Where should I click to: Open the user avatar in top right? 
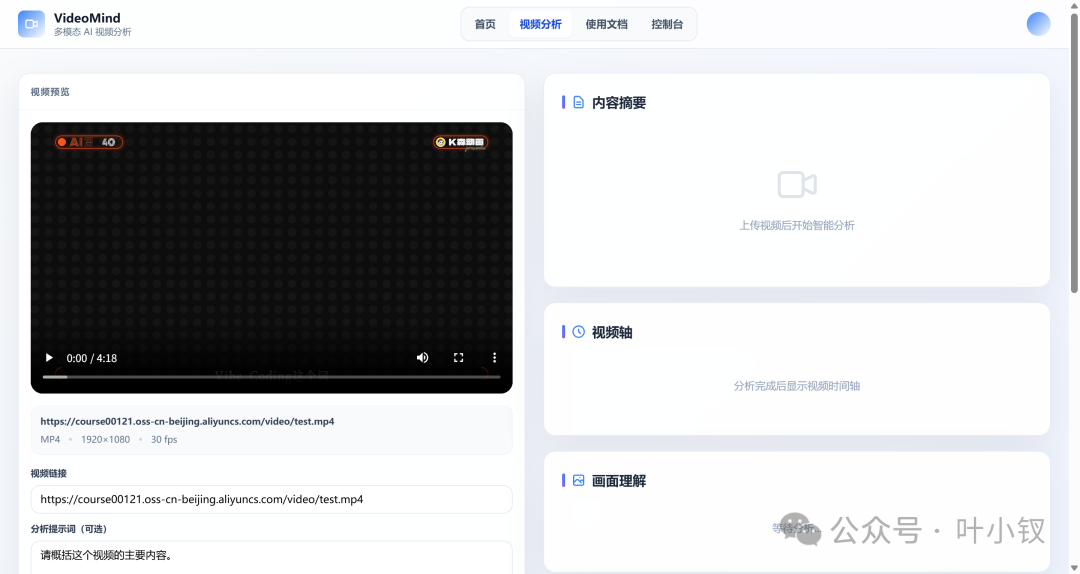click(1038, 24)
